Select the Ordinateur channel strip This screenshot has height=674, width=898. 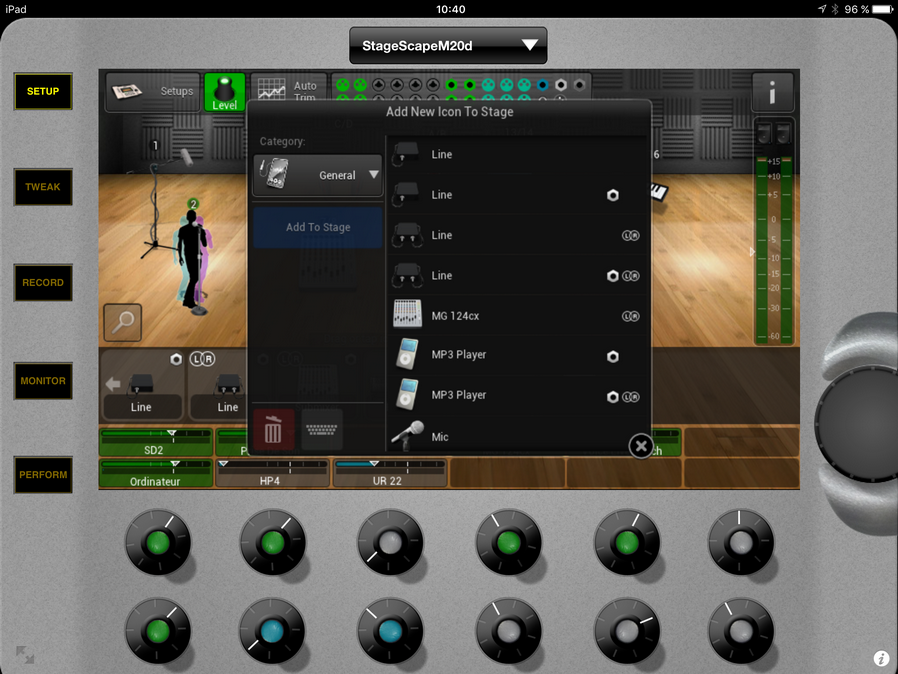pyautogui.click(x=155, y=474)
